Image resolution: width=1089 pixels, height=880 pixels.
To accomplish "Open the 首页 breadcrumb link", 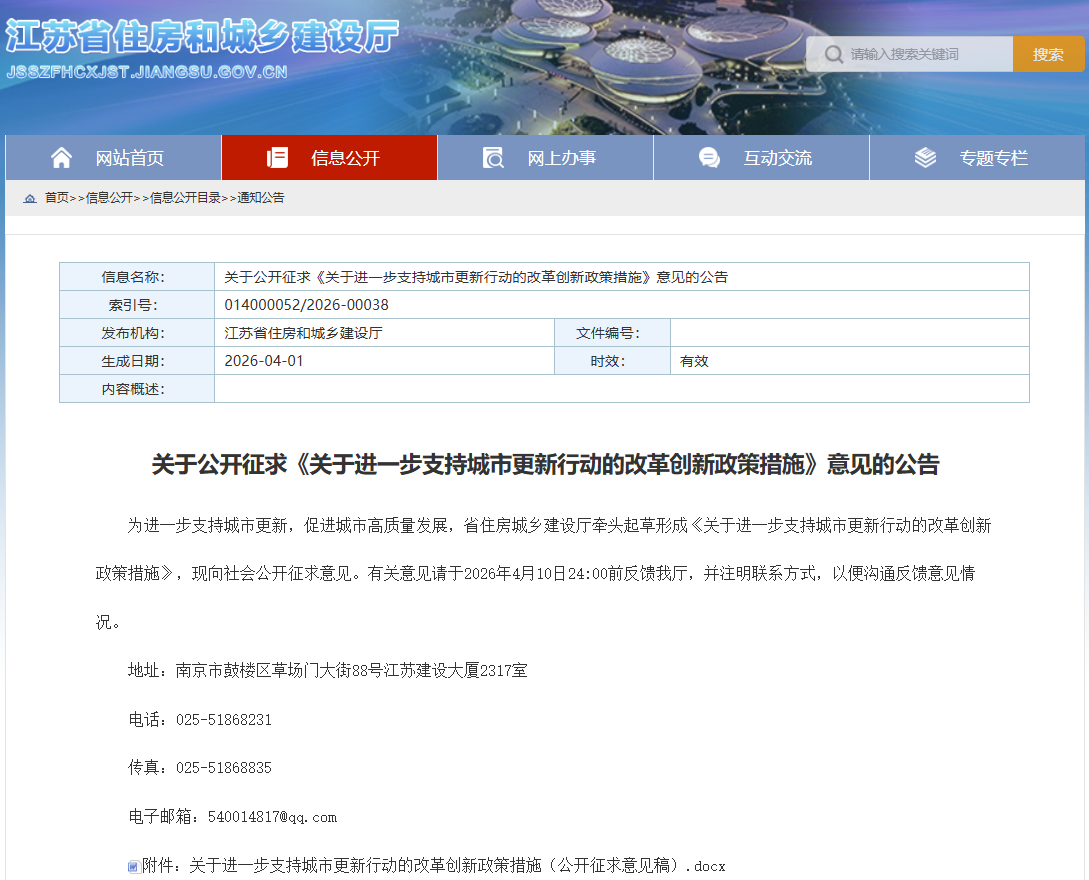I will pyautogui.click(x=56, y=198).
